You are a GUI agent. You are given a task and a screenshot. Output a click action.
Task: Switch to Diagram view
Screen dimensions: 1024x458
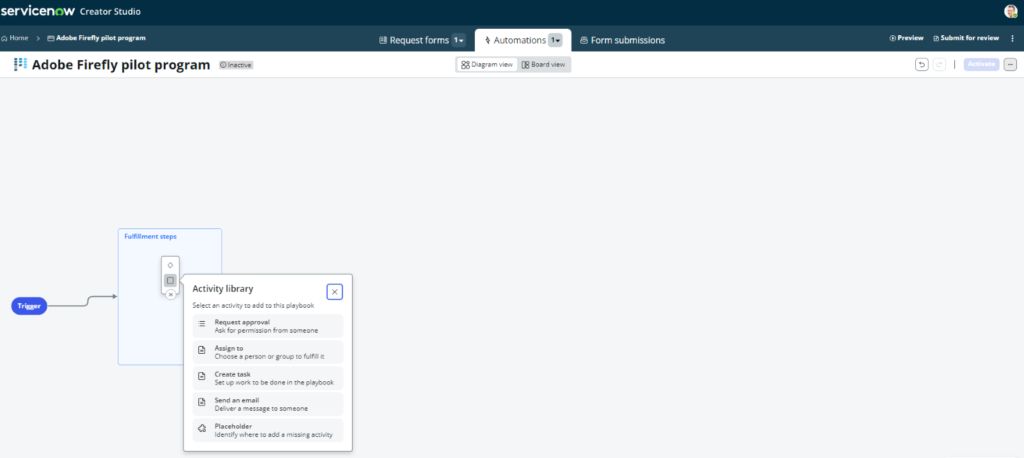pyautogui.click(x=487, y=64)
